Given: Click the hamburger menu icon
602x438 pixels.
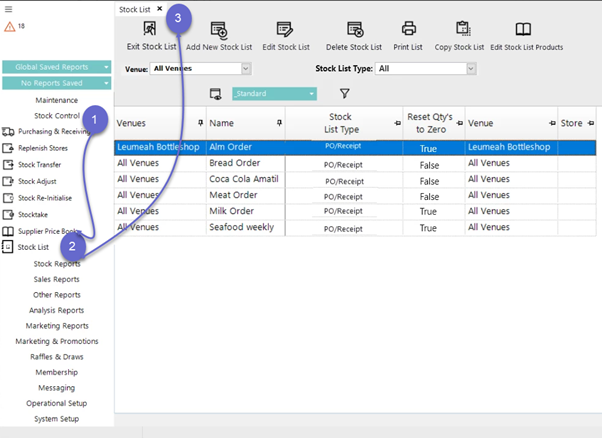Looking at the screenshot, I should (x=9, y=7).
